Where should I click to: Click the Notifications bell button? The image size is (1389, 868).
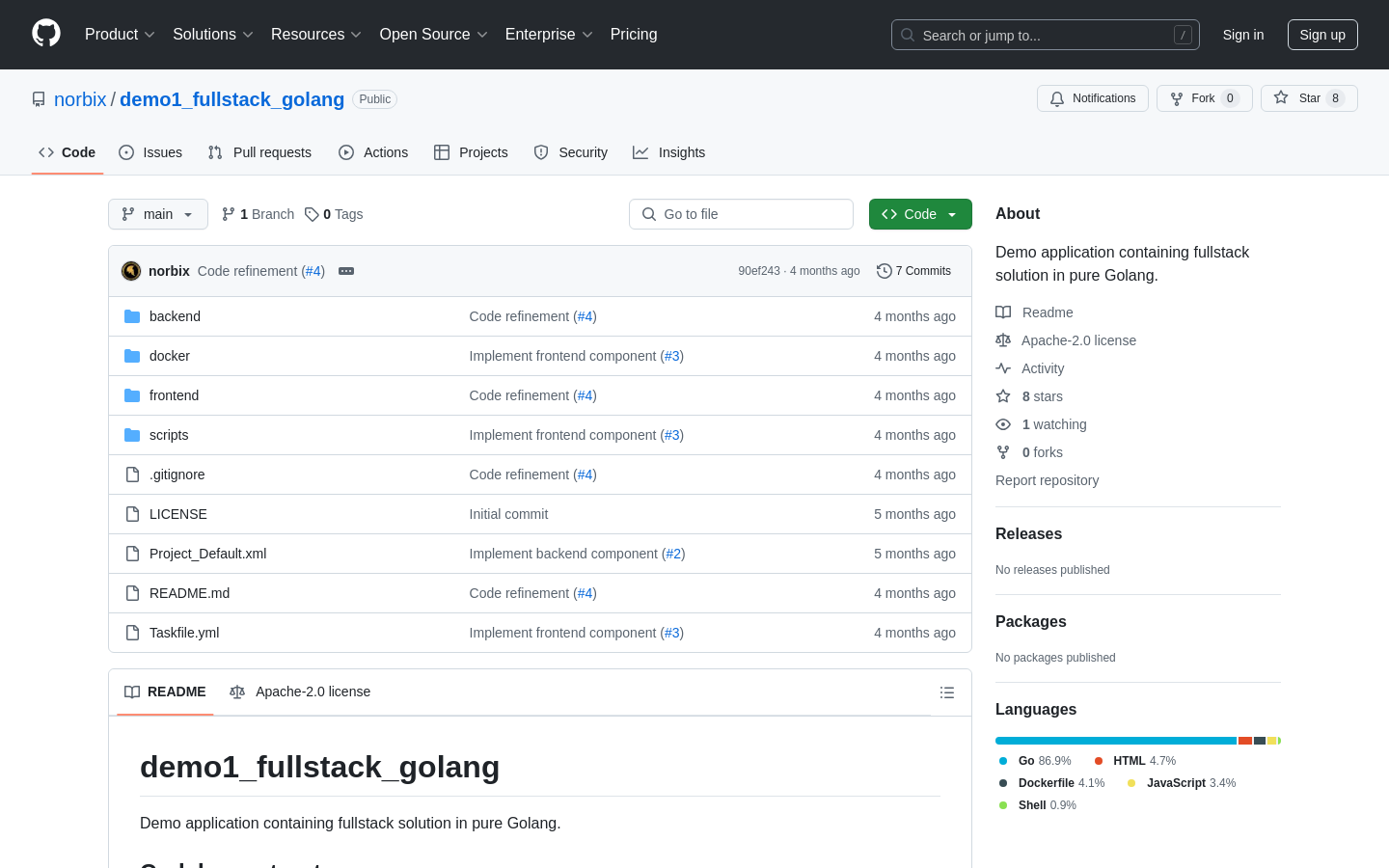coord(1093,98)
